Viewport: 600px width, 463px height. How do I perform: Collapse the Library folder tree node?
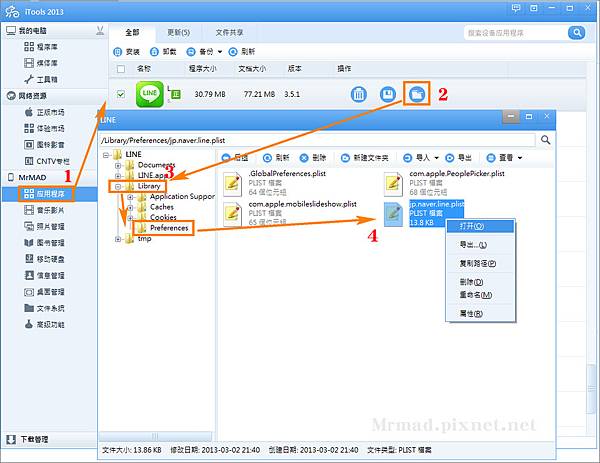[x=118, y=187]
